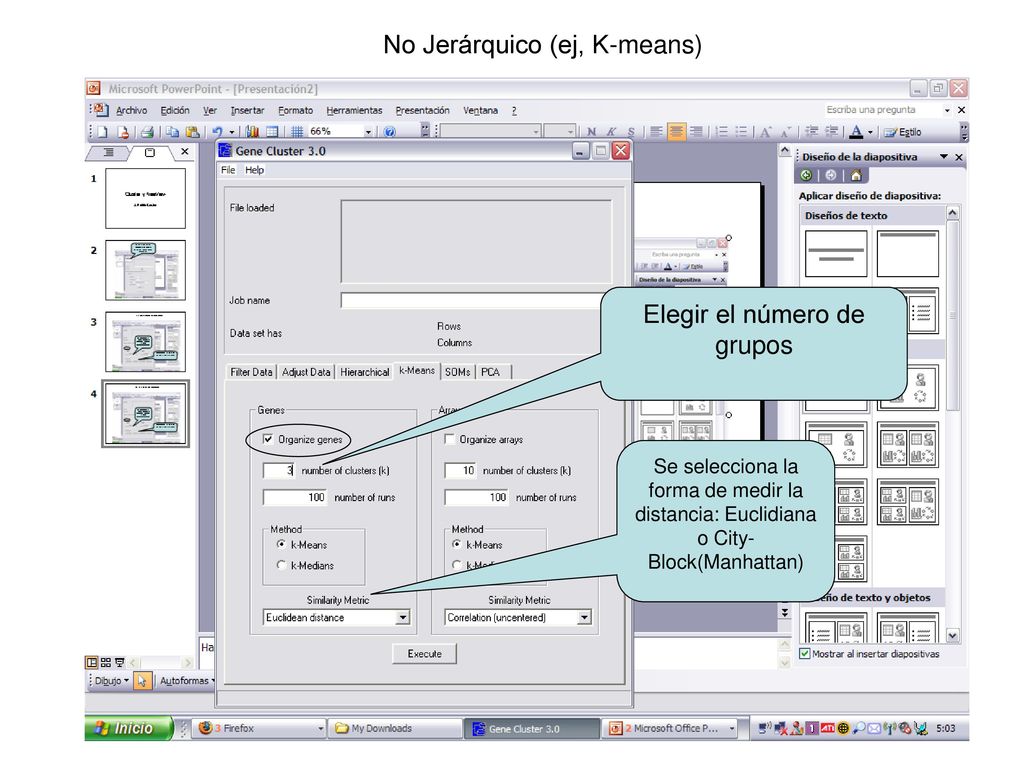1024x768 pixels.
Task: Switch to the PCA tab
Action: pos(490,372)
